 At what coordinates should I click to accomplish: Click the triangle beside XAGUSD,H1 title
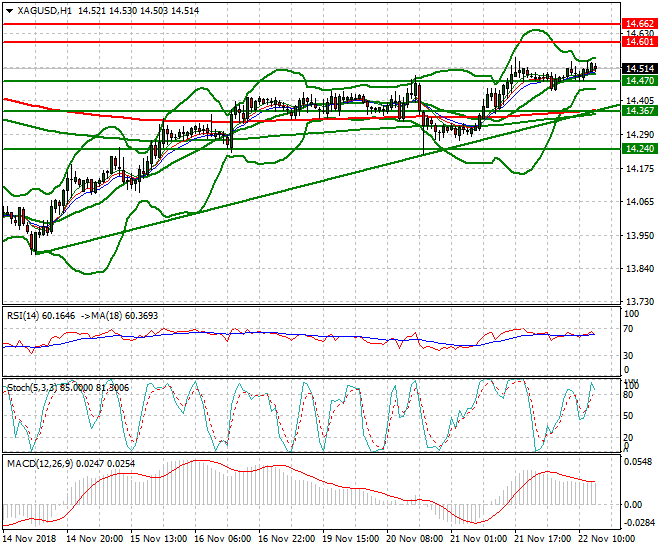coord(10,11)
